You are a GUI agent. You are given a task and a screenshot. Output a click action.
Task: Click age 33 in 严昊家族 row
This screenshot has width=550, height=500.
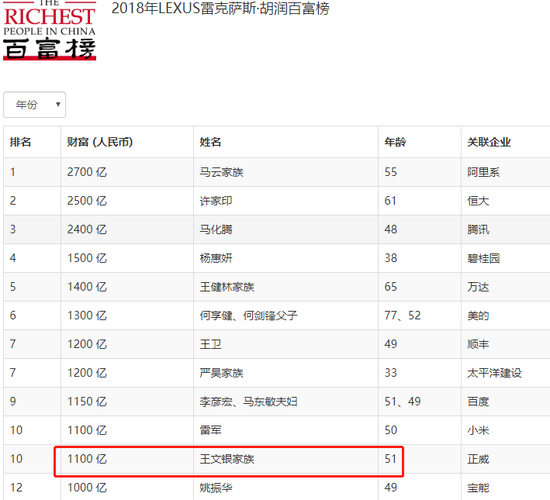(391, 373)
